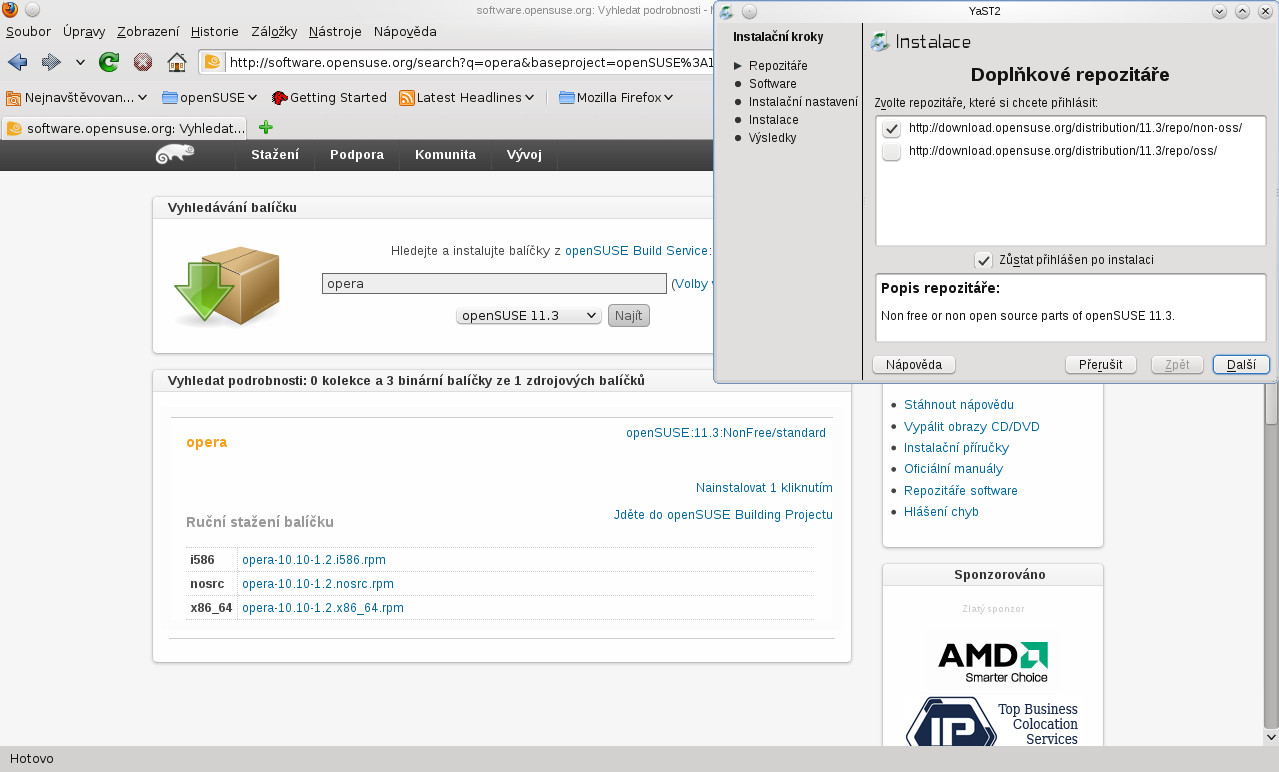Open the Zobrazení menu

coord(149,31)
